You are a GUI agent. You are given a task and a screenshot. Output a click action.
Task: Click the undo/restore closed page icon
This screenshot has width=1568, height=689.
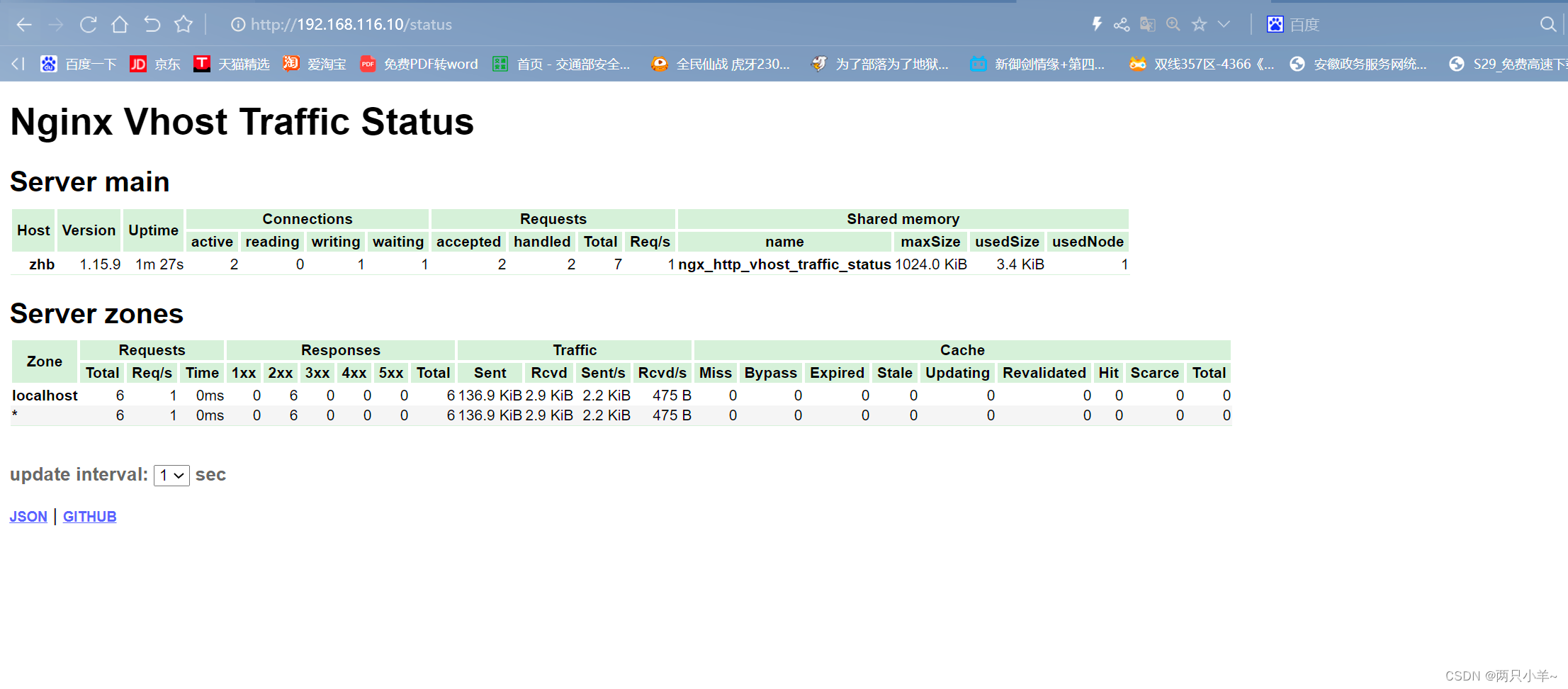point(152,25)
